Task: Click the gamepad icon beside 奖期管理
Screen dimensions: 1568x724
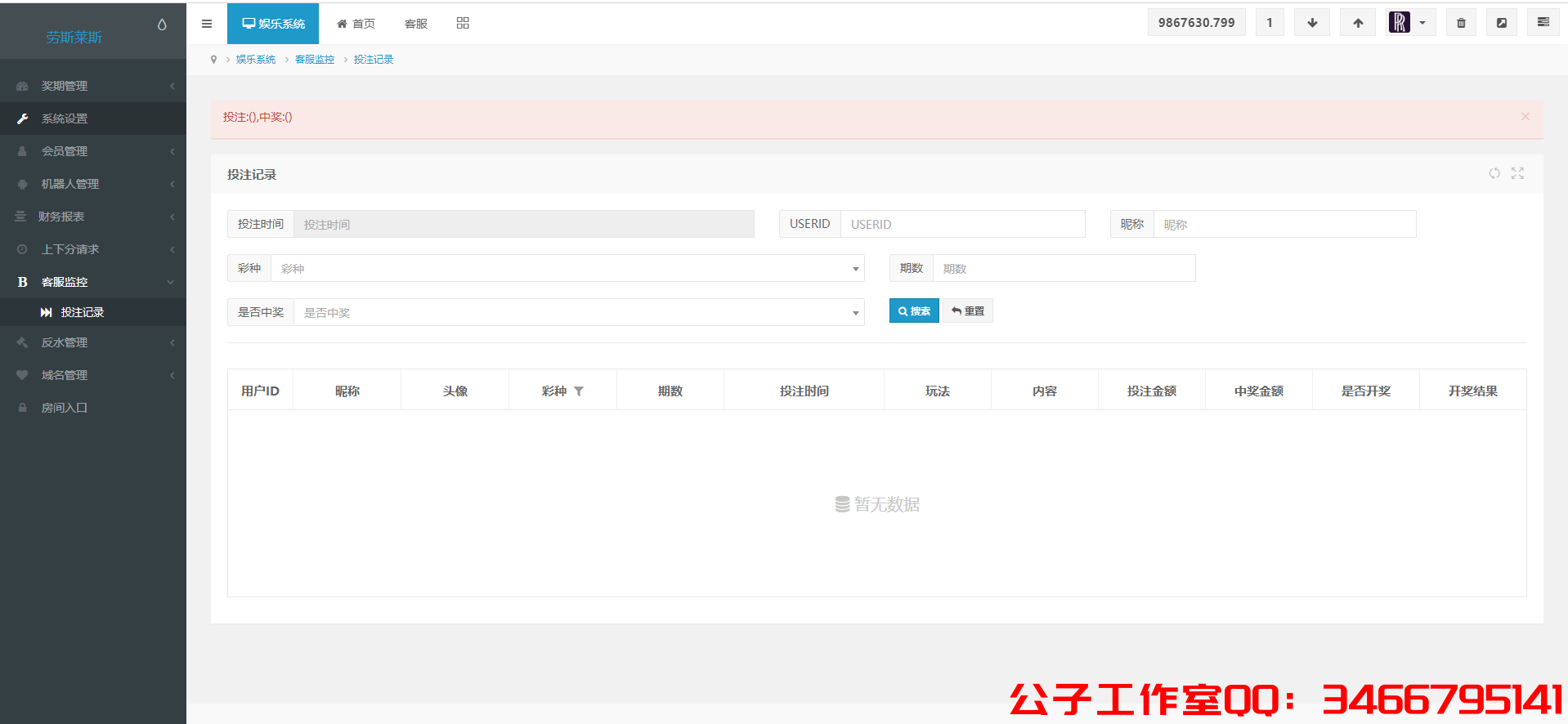Action: [x=22, y=86]
